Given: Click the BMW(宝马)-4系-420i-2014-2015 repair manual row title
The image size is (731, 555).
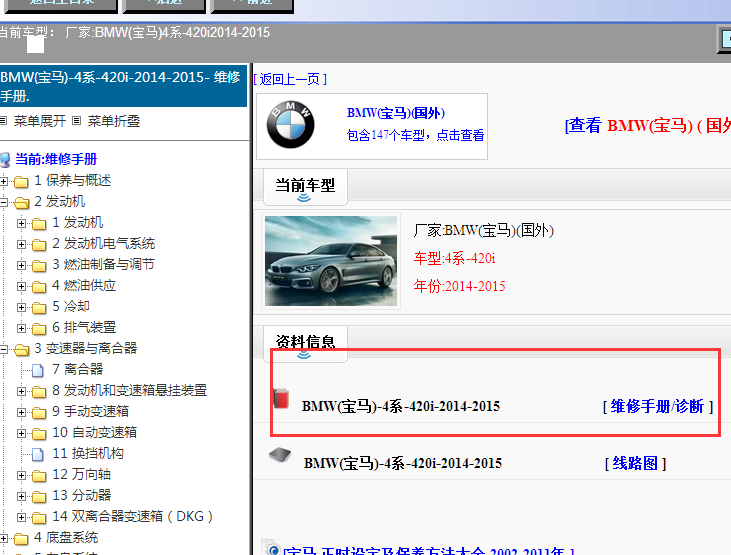Looking at the screenshot, I should (401, 406).
